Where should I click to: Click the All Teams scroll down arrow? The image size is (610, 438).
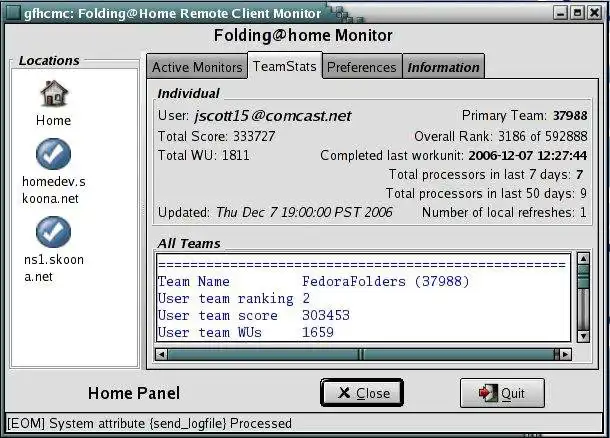(583, 336)
